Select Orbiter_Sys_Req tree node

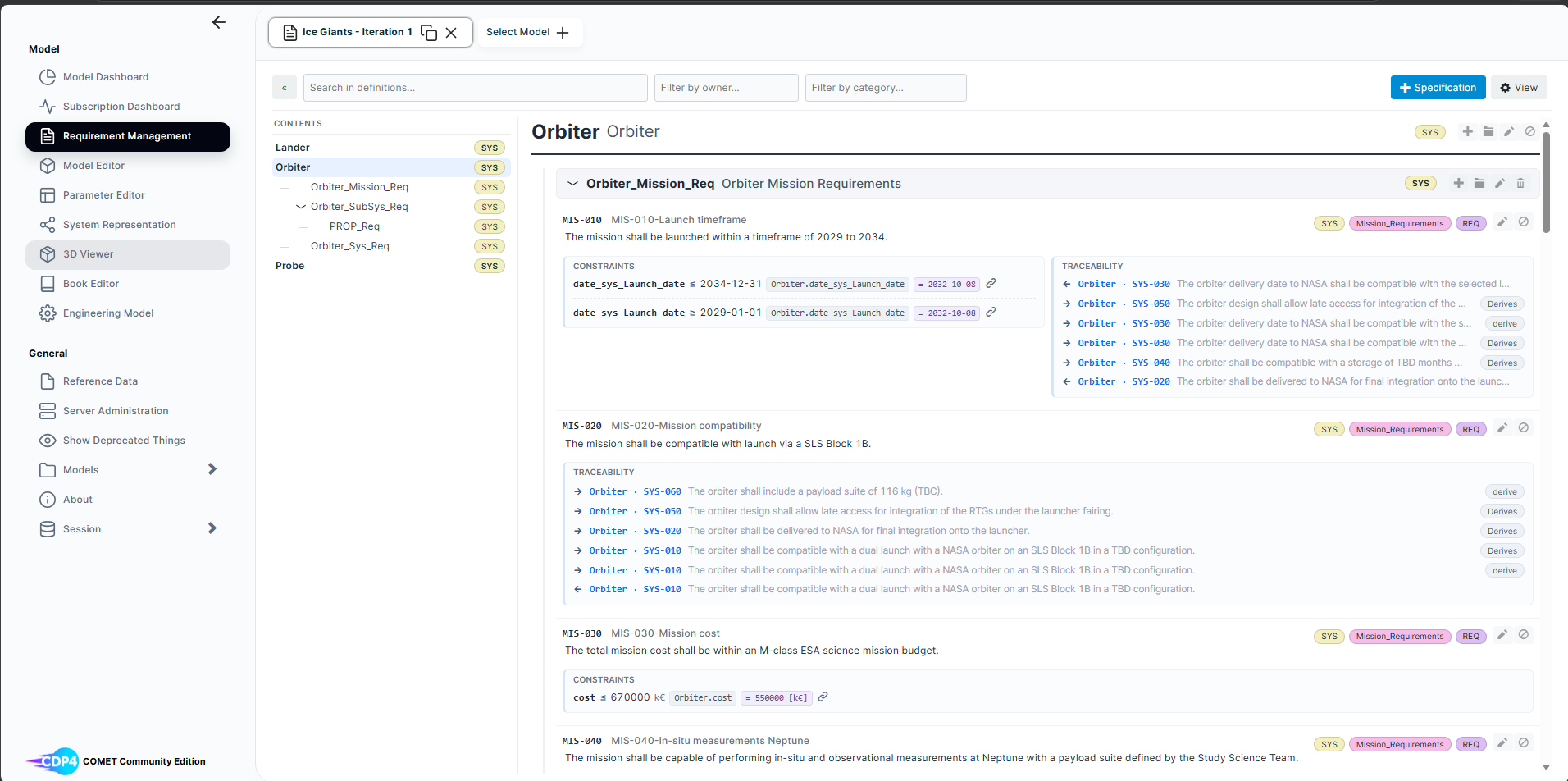tap(350, 246)
